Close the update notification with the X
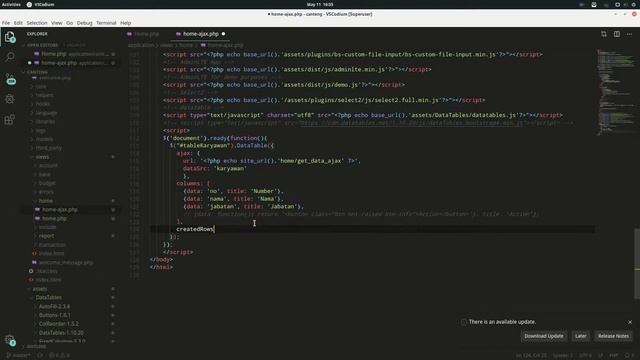The width and height of the screenshot is (640, 360). click(x=630, y=322)
